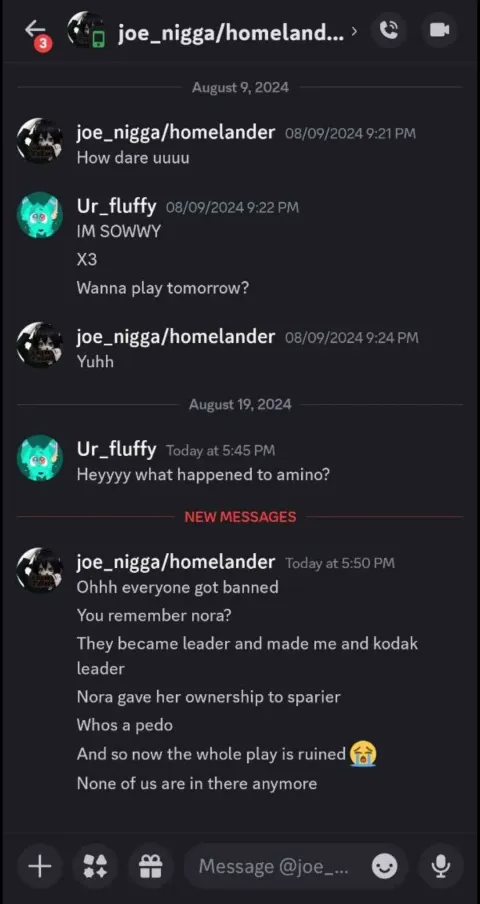Viewport: 480px width, 904px height.
Task: Open the apps launcher icon
Action: [x=95, y=866]
